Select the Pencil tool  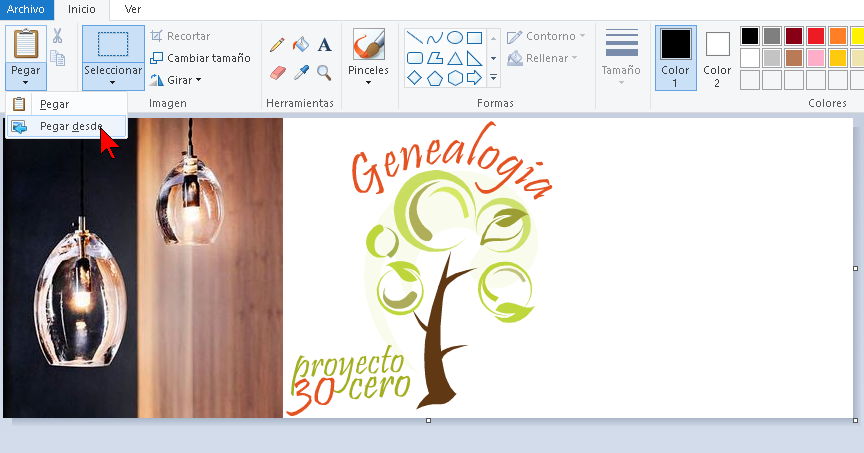coord(277,45)
